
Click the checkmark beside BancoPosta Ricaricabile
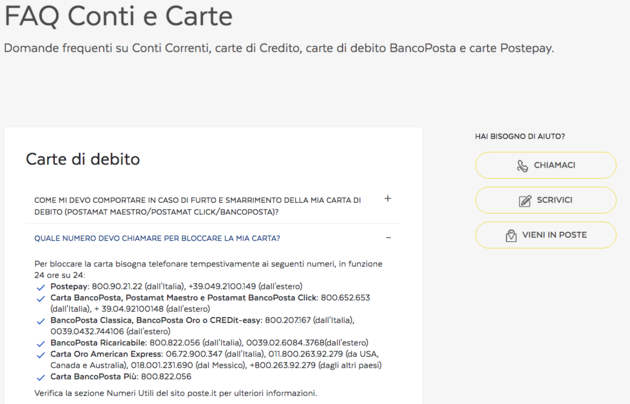pos(41,344)
